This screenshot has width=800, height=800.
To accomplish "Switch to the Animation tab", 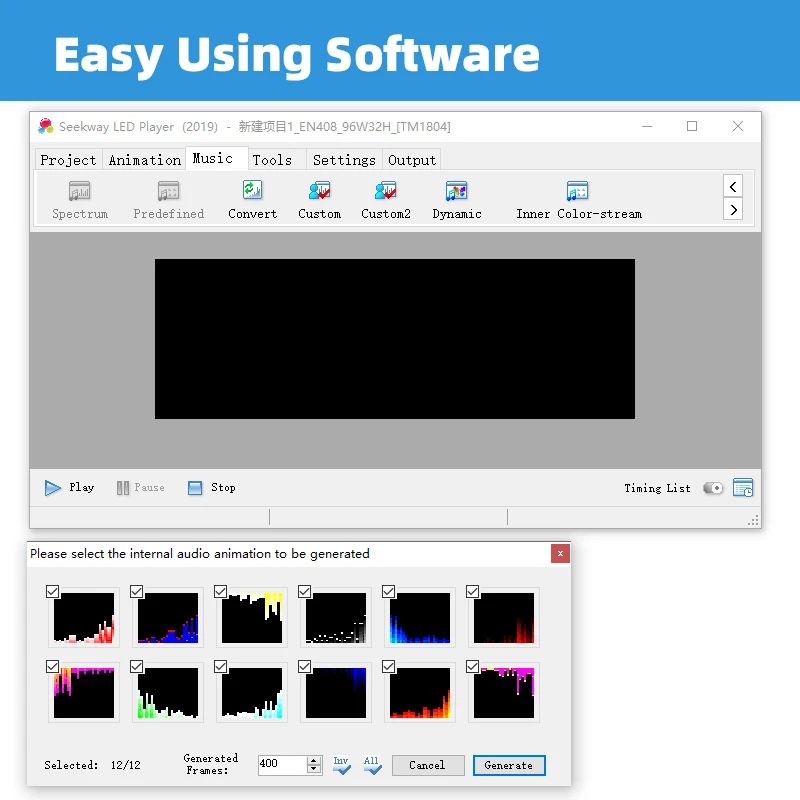I will coord(144,160).
